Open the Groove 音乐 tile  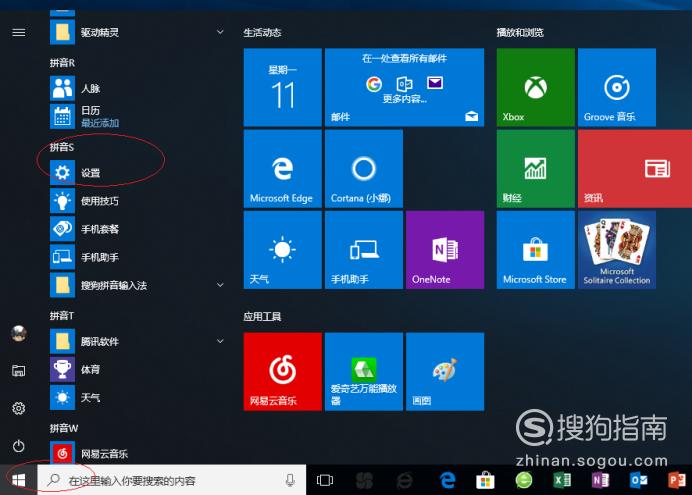pos(617,87)
